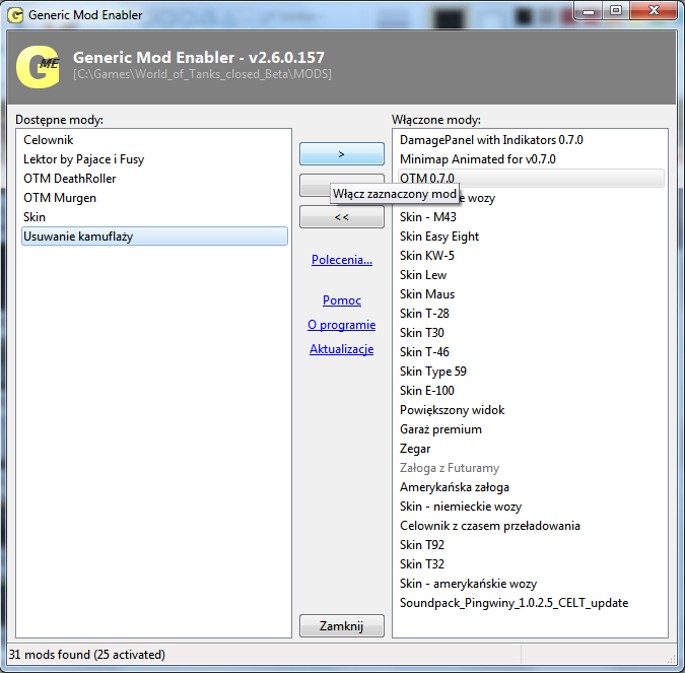Close the Generic Mod Enabler window

654,10
